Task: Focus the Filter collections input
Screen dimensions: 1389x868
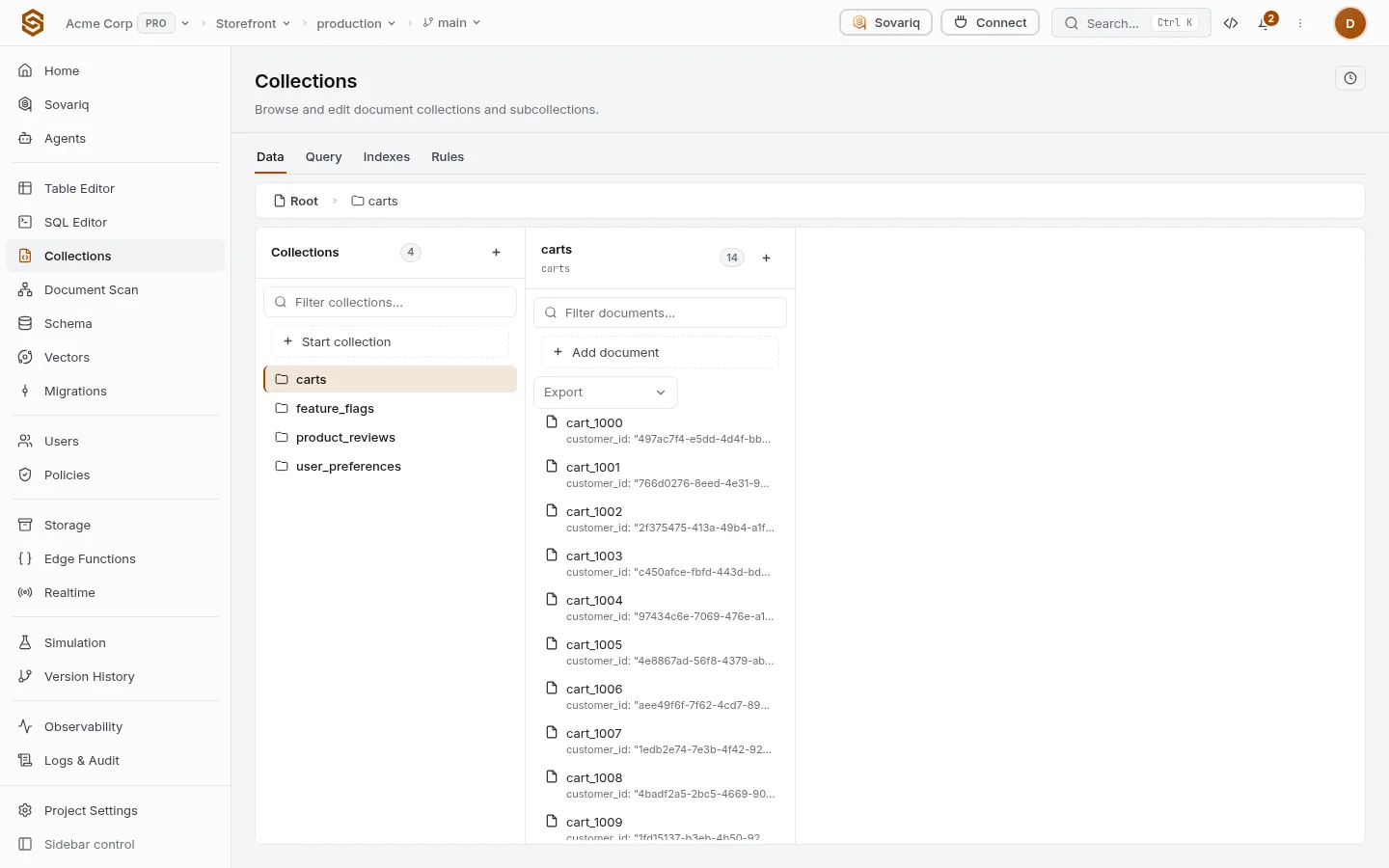Action: [x=390, y=302]
